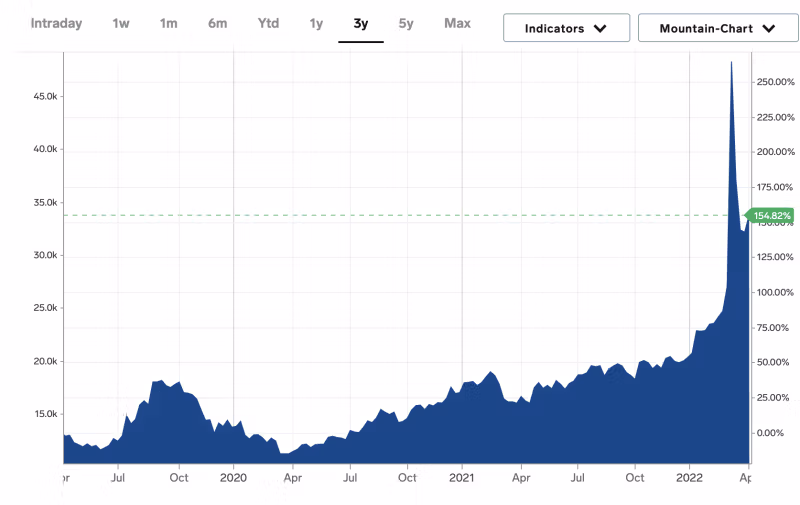Click the highest peak of the chart

click(x=731, y=63)
